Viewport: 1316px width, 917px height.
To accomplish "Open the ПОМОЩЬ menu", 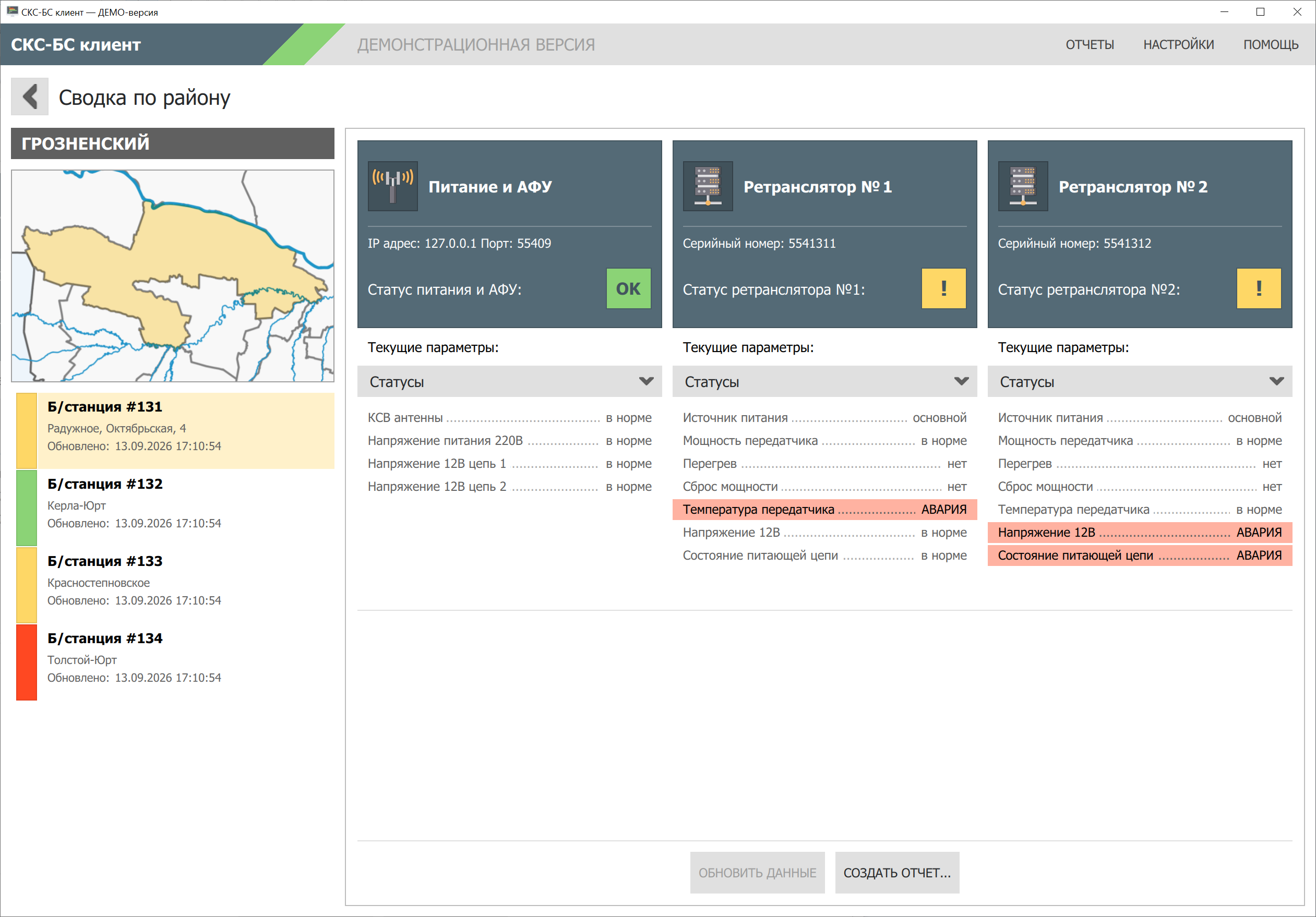I will 1271,45.
